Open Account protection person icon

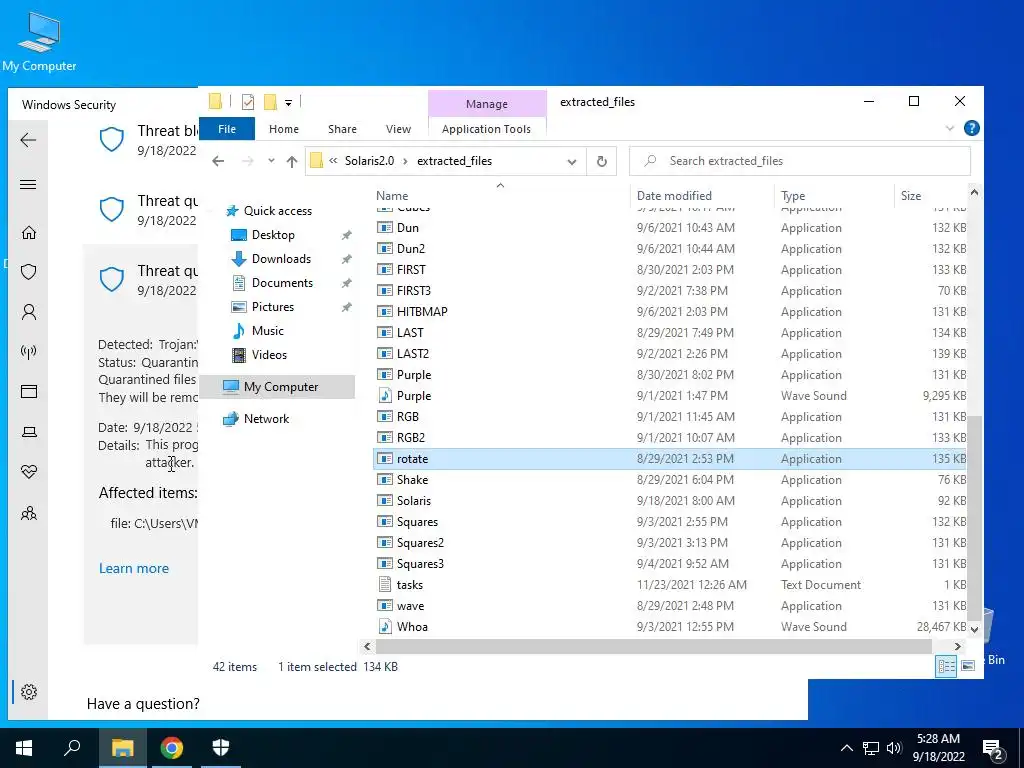click(29, 312)
